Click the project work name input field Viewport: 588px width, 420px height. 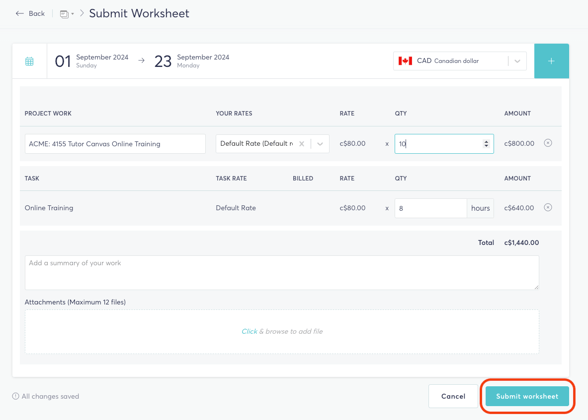click(x=115, y=144)
